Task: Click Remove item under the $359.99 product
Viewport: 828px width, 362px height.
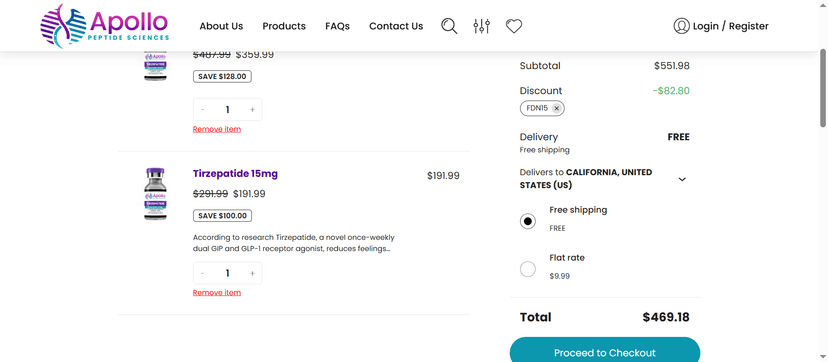Action: click(217, 129)
